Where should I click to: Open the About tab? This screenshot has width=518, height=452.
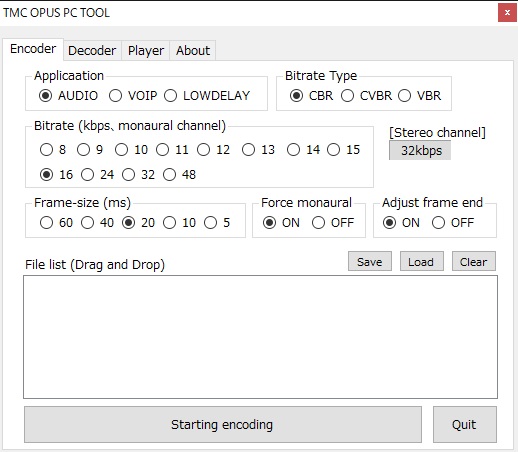193,51
